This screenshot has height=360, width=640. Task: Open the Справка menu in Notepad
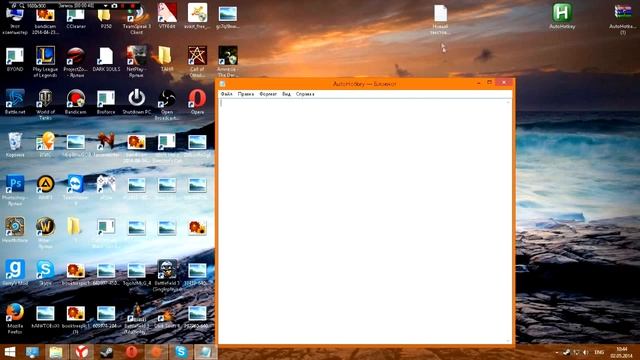point(305,94)
